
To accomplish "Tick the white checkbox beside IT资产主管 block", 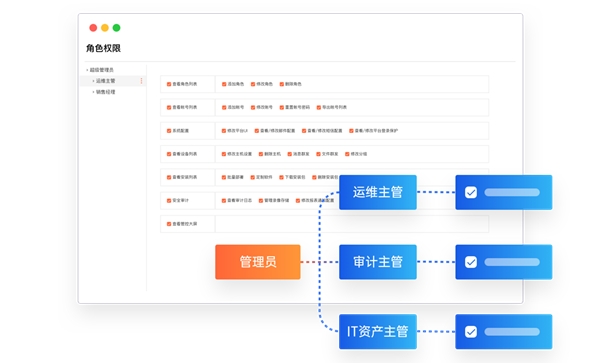I will tap(471, 332).
